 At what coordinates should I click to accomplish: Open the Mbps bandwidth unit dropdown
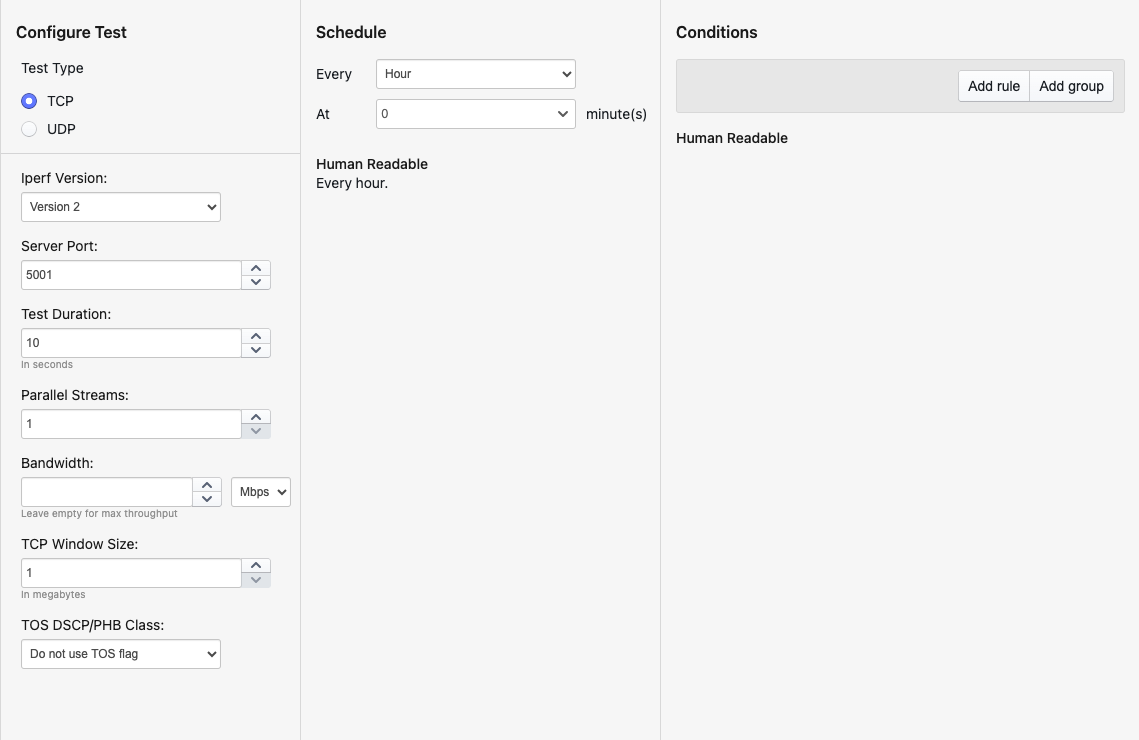pyautogui.click(x=260, y=492)
